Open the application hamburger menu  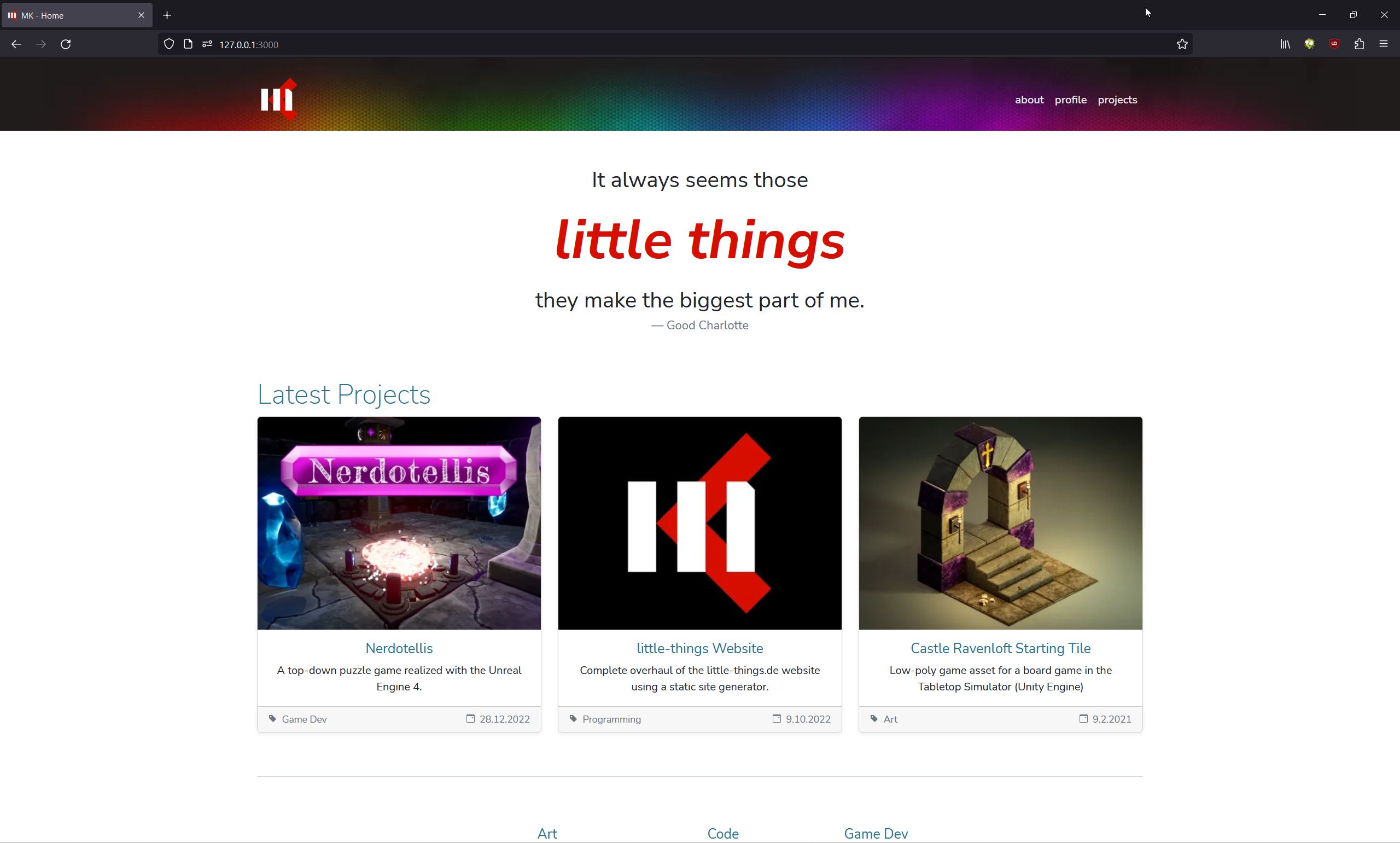1384,44
